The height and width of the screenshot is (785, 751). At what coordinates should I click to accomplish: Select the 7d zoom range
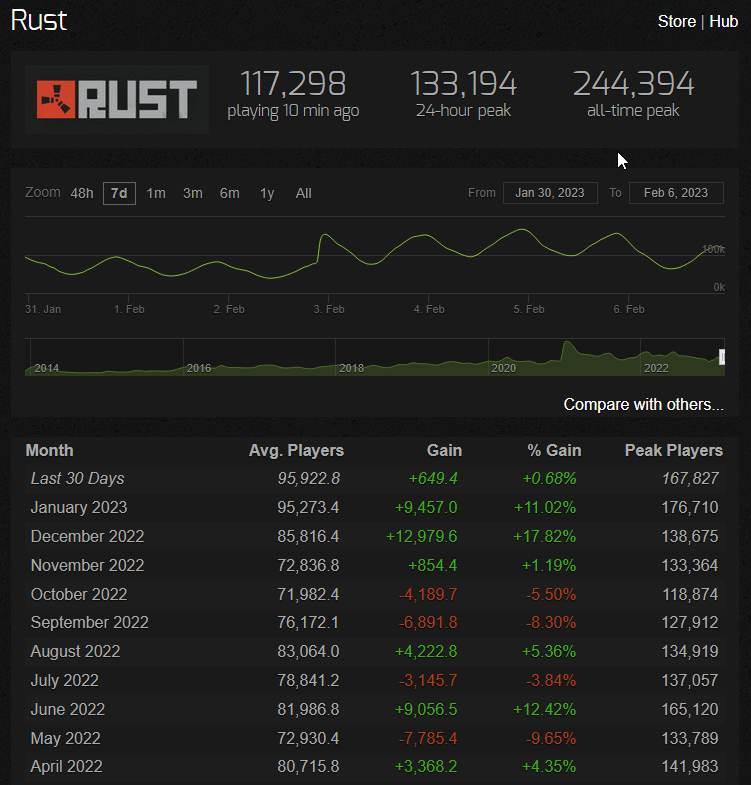(119, 193)
